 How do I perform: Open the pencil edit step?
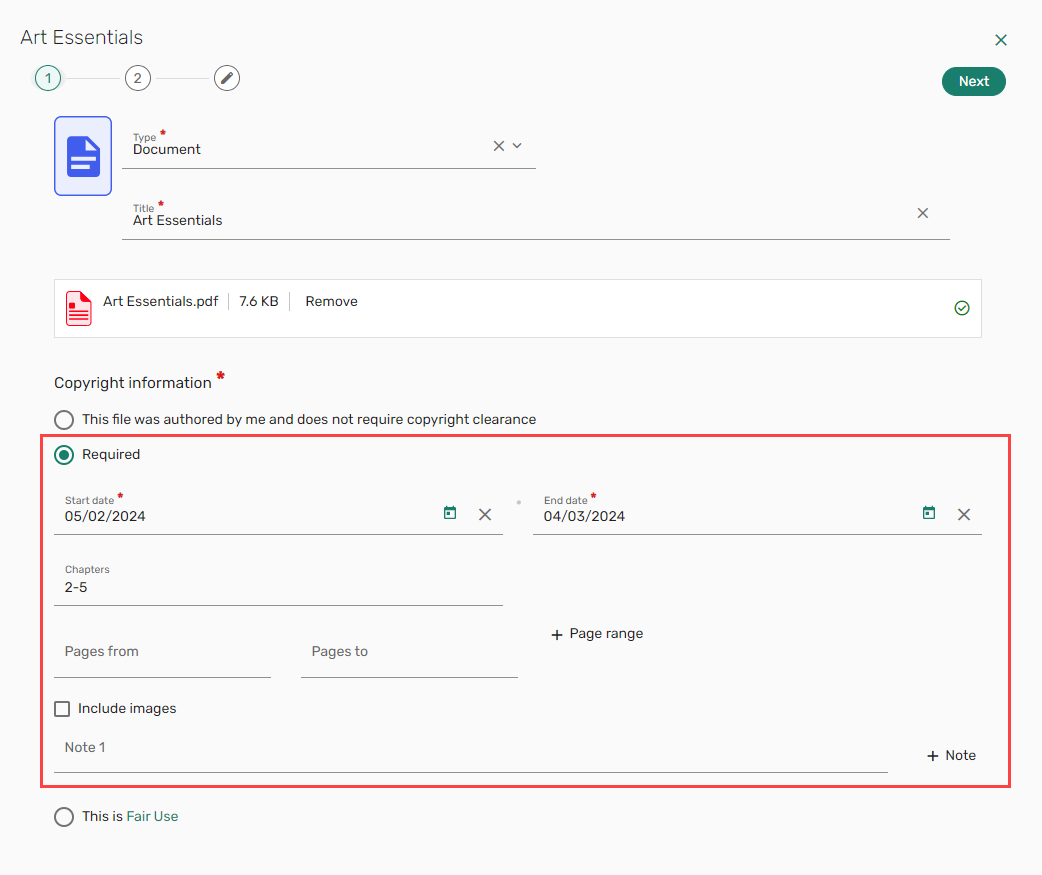(227, 78)
